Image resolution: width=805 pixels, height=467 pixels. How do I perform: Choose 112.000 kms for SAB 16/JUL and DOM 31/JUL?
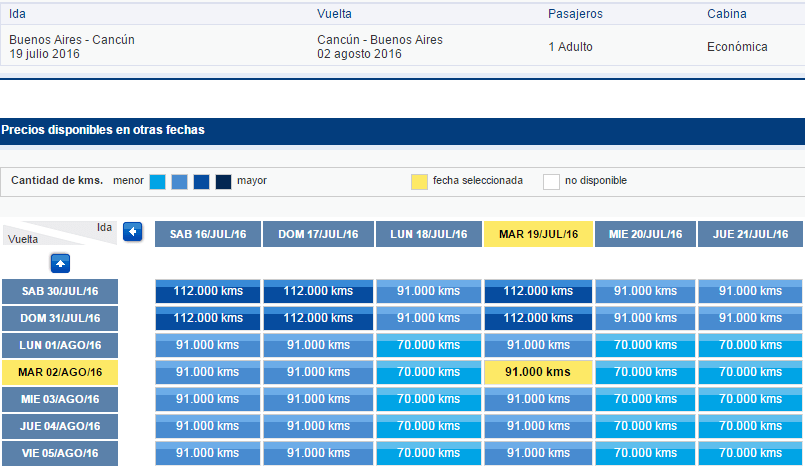(208, 318)
